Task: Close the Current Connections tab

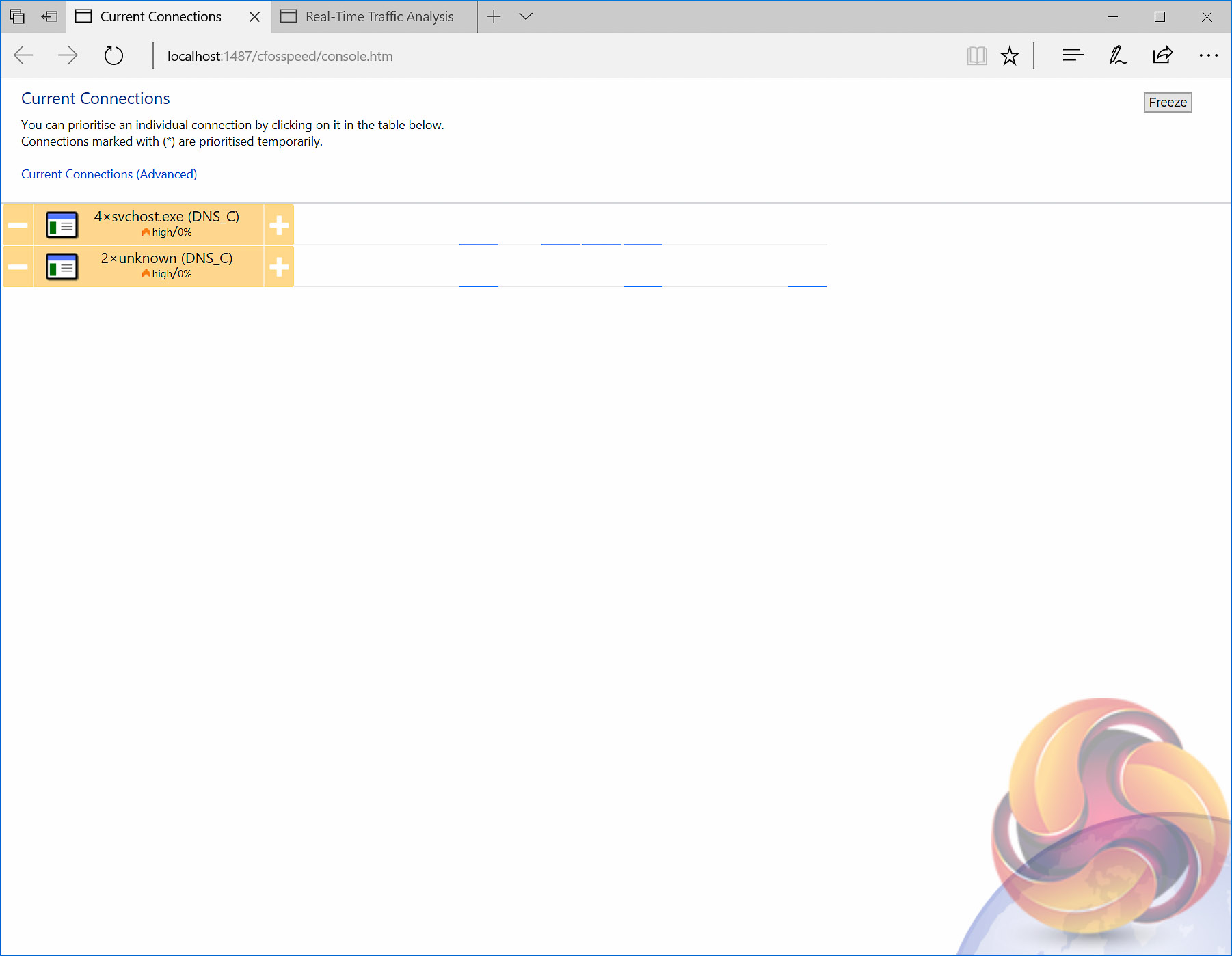Action: (254, 16)
